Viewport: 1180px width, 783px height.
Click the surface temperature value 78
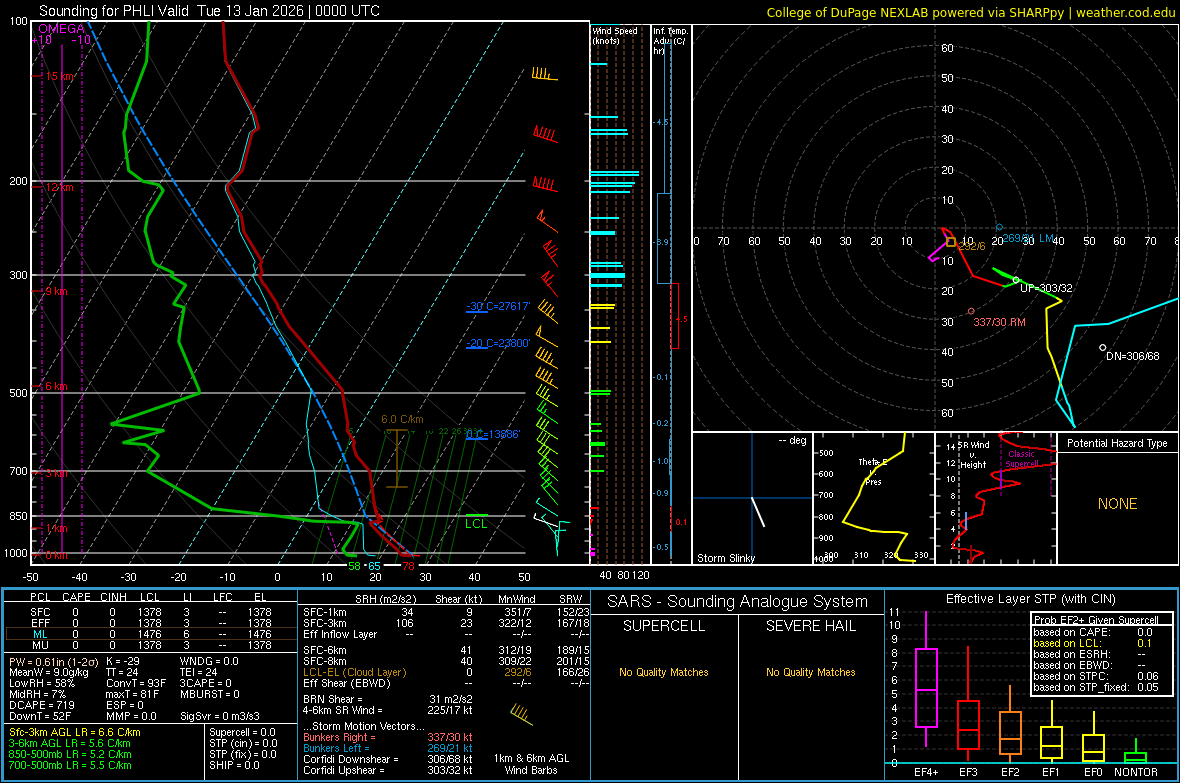pos(408,566)
